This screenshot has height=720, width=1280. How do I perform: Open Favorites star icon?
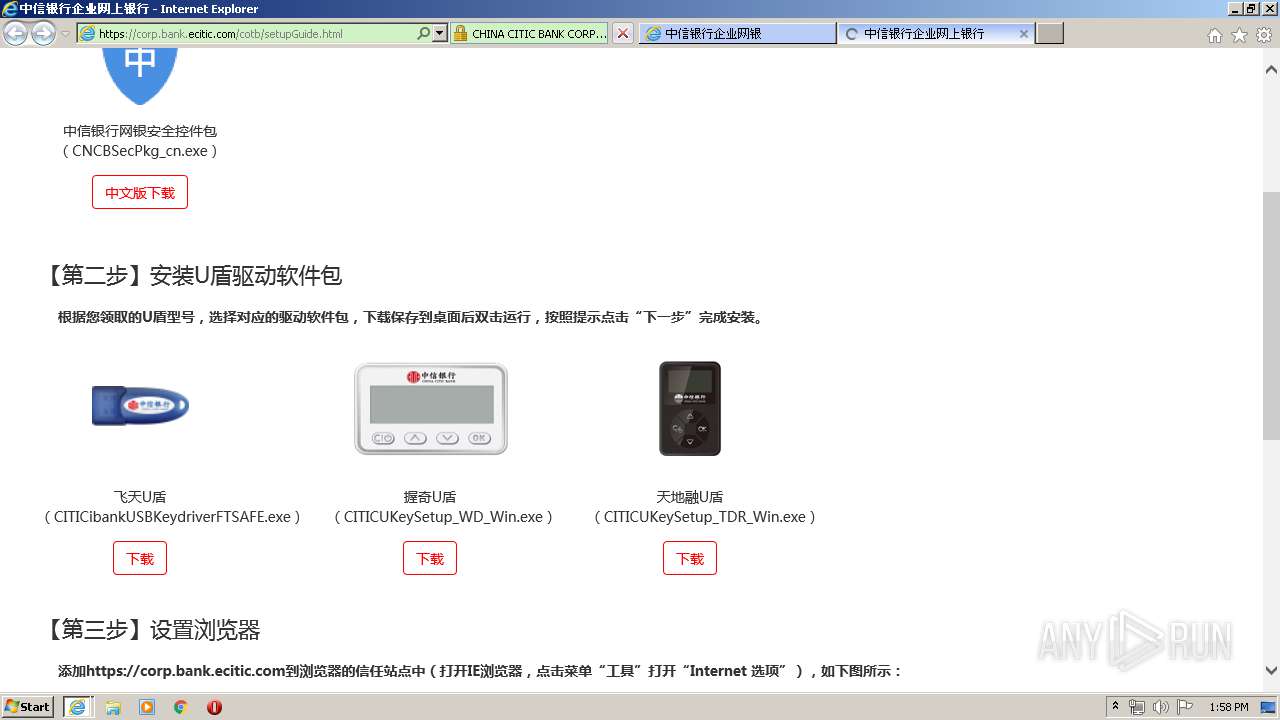pos(1239,35)
